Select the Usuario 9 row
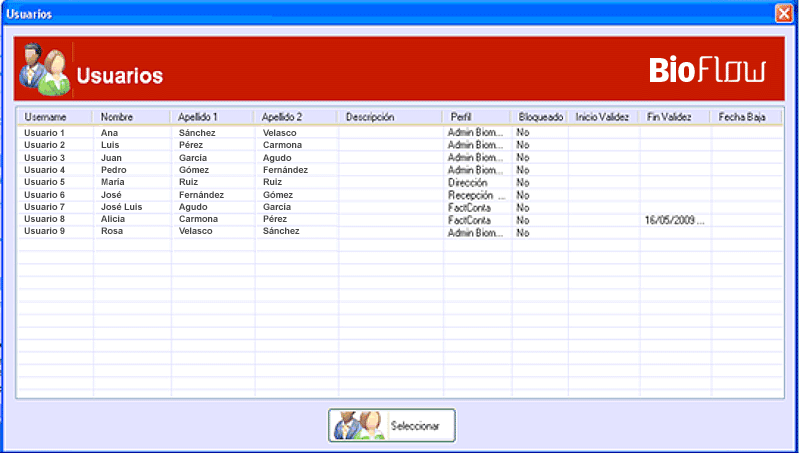800x456 pixels. point(45,232)
